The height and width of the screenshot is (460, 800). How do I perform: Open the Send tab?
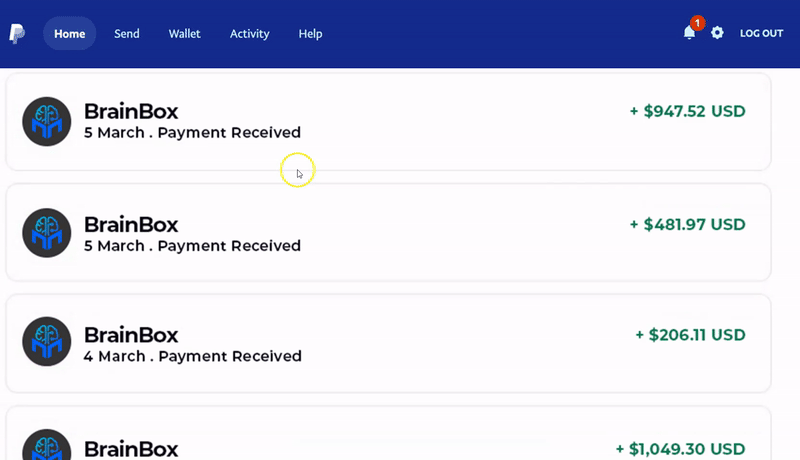127,34
